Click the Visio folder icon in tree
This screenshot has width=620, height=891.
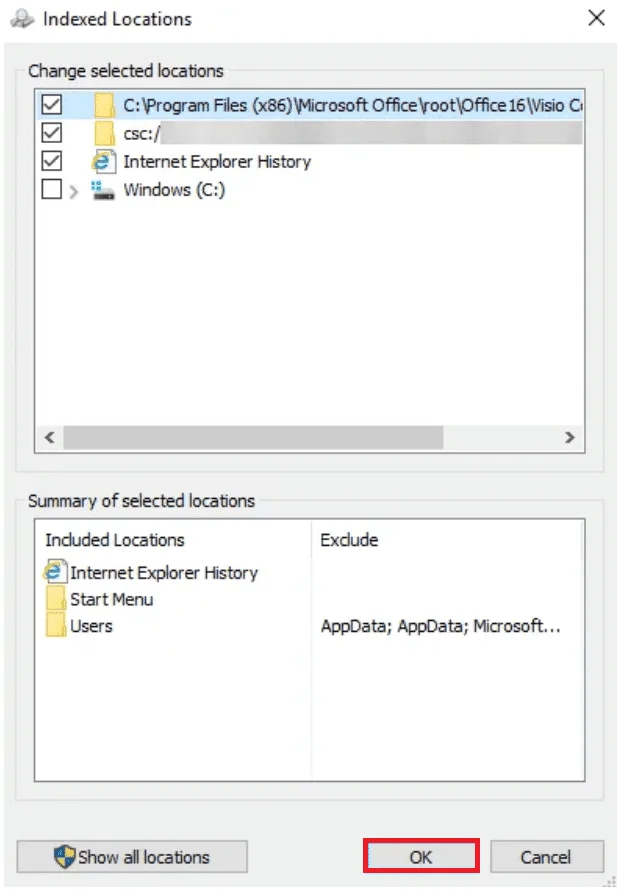[103, 104]
